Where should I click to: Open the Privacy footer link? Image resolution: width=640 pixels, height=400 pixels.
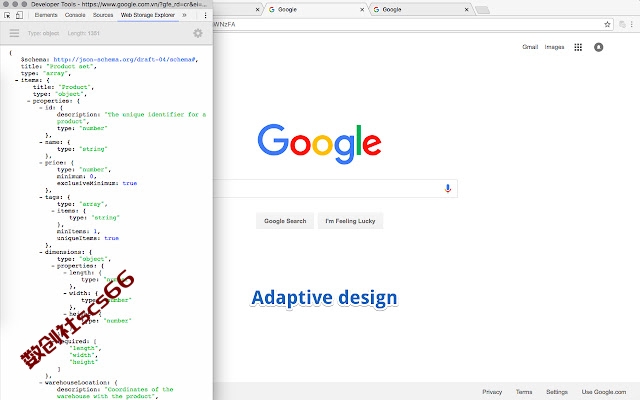(492, 392)
